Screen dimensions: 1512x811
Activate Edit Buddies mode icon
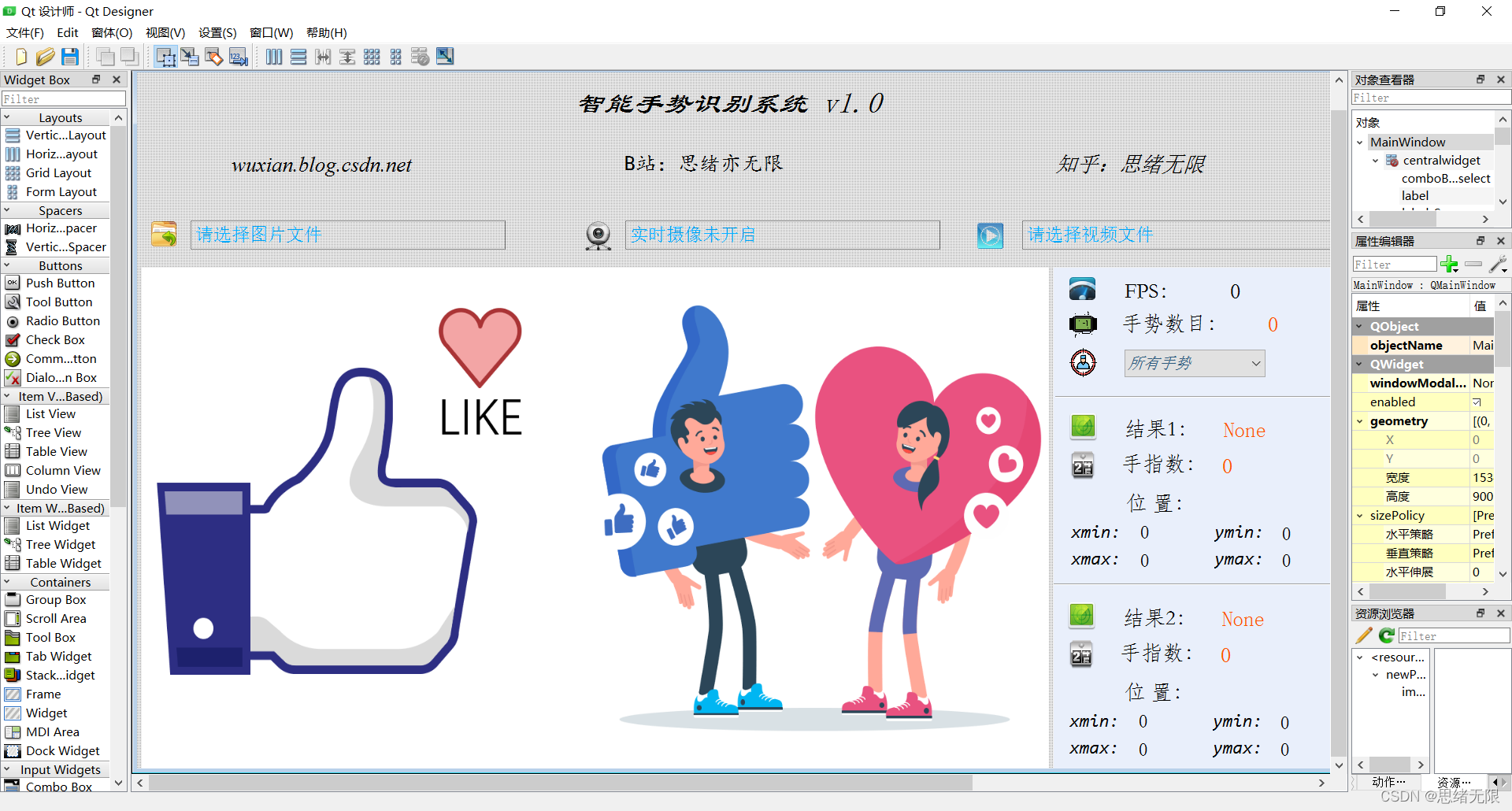click(214, 57)
